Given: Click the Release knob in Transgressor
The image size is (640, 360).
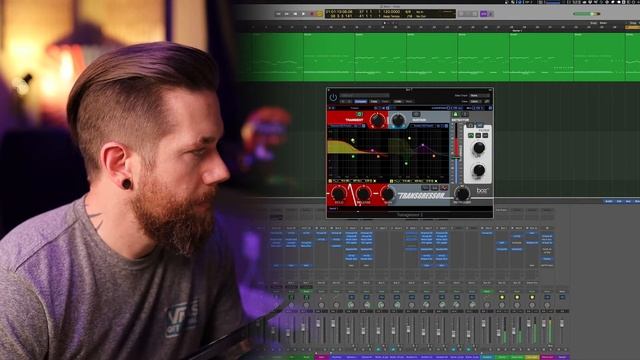Looking at the screenshot, I should (363, 193).
